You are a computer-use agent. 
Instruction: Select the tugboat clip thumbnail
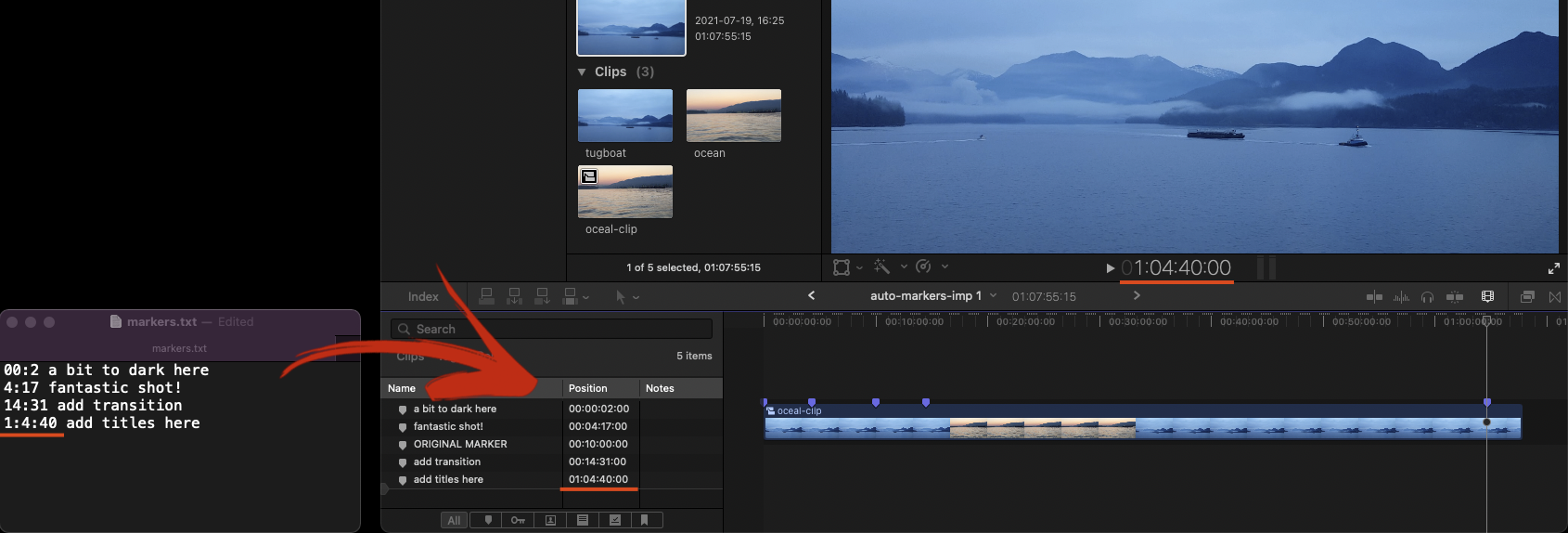coord(625,115)
